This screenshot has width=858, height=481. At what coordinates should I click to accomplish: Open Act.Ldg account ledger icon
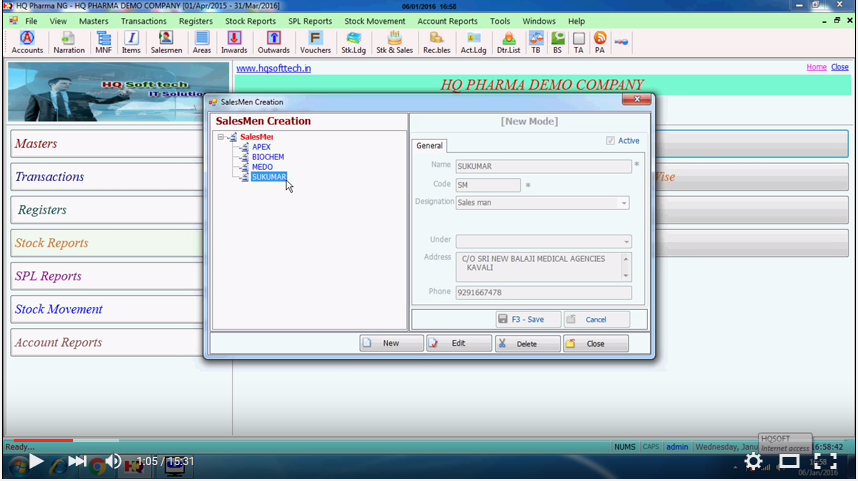(x=473, y=42)
